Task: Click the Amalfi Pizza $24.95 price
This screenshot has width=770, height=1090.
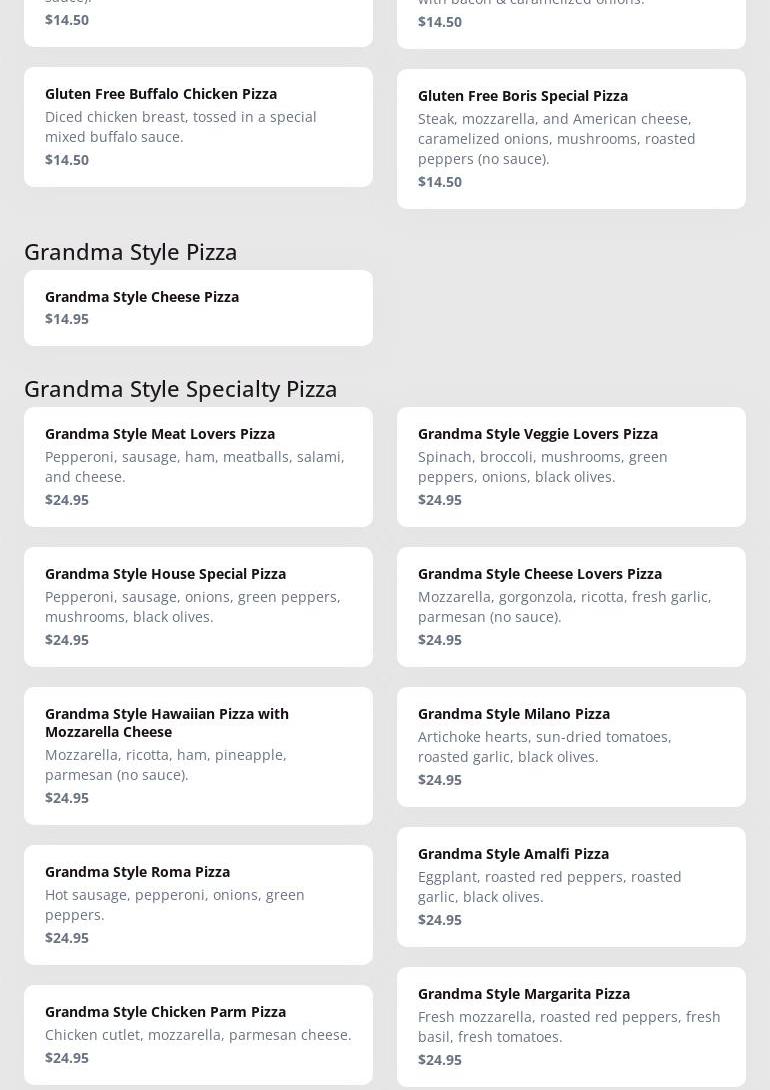Action: tap(440, 920)
